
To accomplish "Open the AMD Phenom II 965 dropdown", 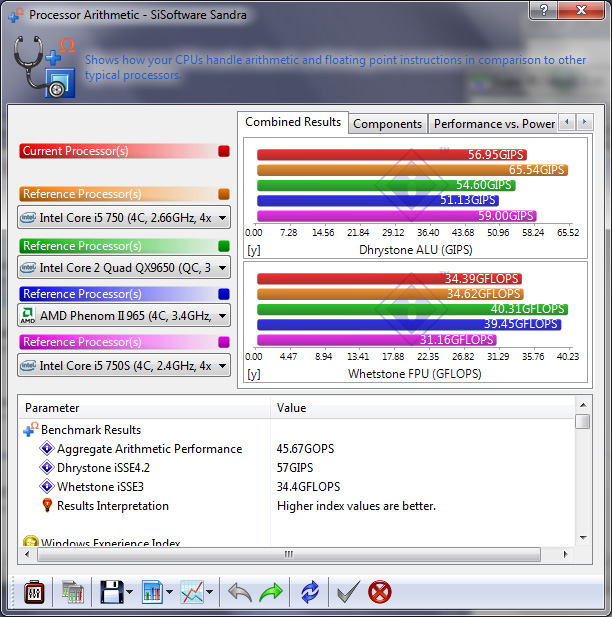I will pyautogui.click(x=124, y=316).
